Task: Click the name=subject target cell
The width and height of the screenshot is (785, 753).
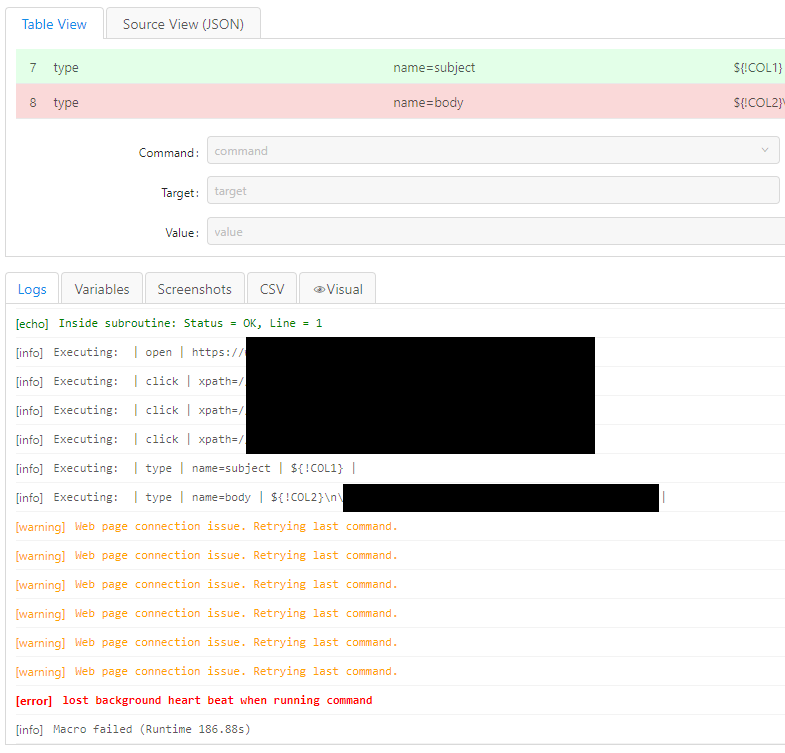Action: pyautogui.click(x=434, y=67)
